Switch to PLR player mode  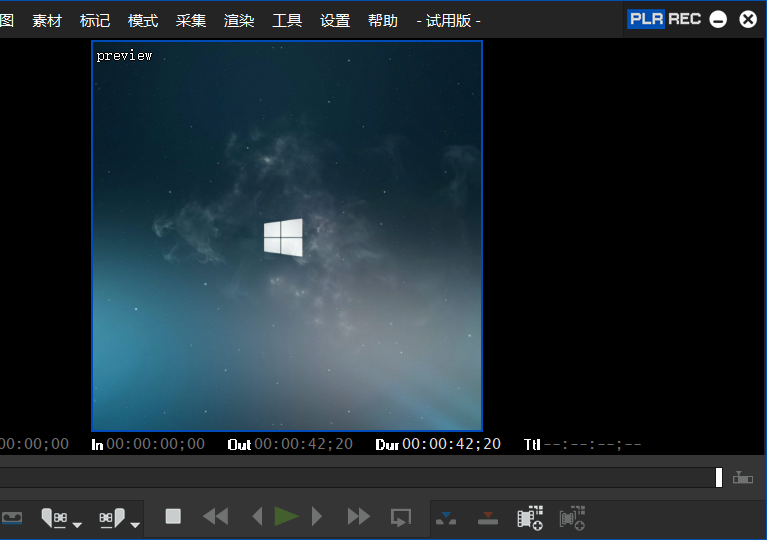point(646,19)
